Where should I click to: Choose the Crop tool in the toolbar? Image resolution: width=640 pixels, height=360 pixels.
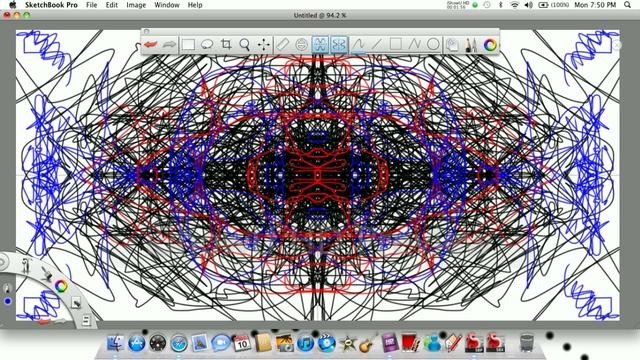click(226, 44)
